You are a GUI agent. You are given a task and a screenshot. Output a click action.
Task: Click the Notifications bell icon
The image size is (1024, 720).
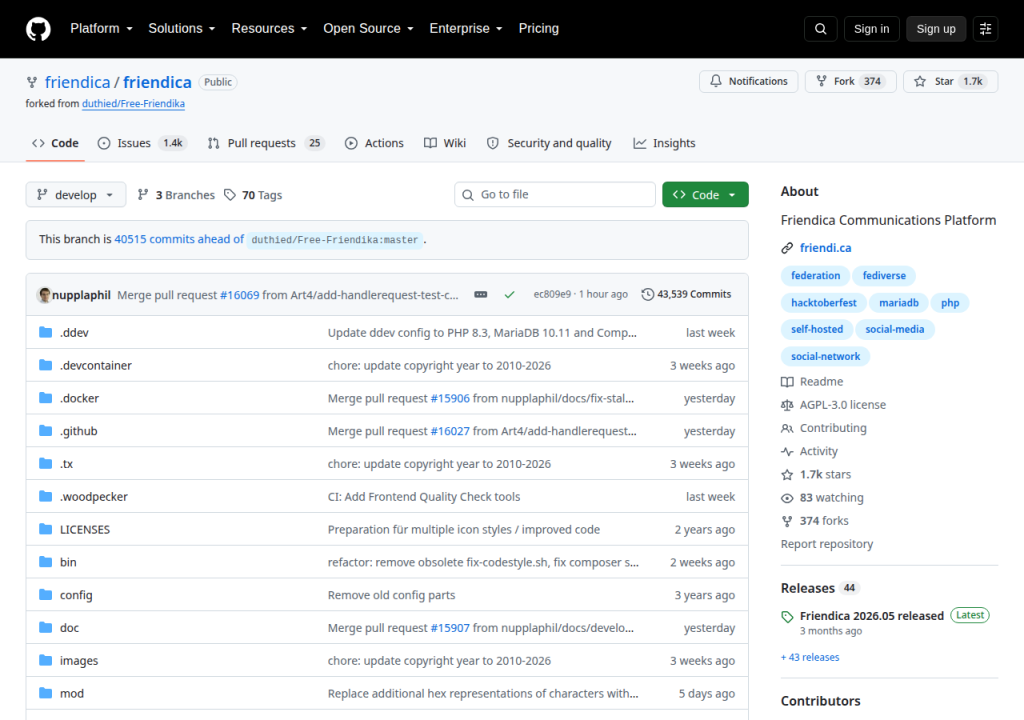716,81
